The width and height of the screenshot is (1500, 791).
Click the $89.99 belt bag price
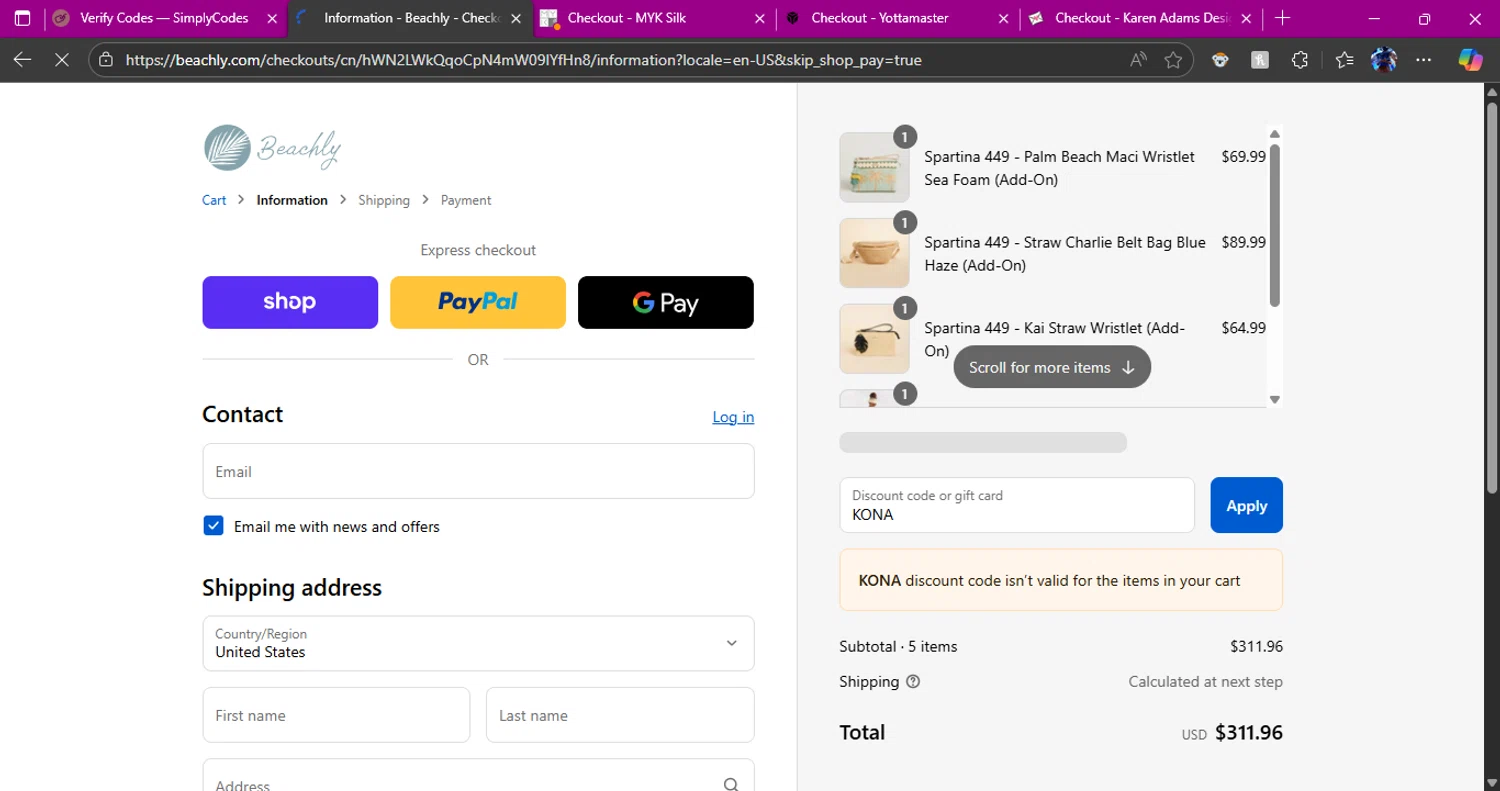pos(1243,242)
